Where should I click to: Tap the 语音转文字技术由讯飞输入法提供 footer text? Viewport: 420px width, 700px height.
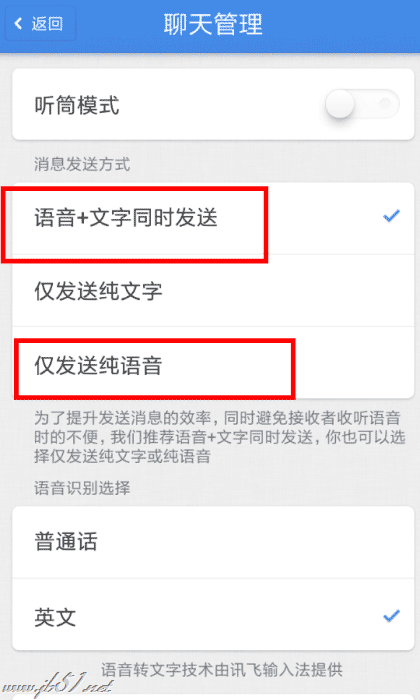[222, 670]
